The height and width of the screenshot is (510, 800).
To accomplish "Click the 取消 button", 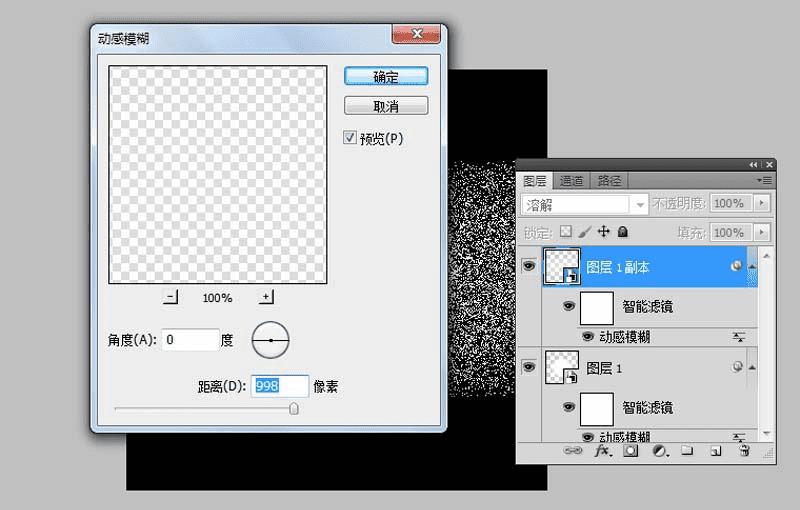I will 386,106.
